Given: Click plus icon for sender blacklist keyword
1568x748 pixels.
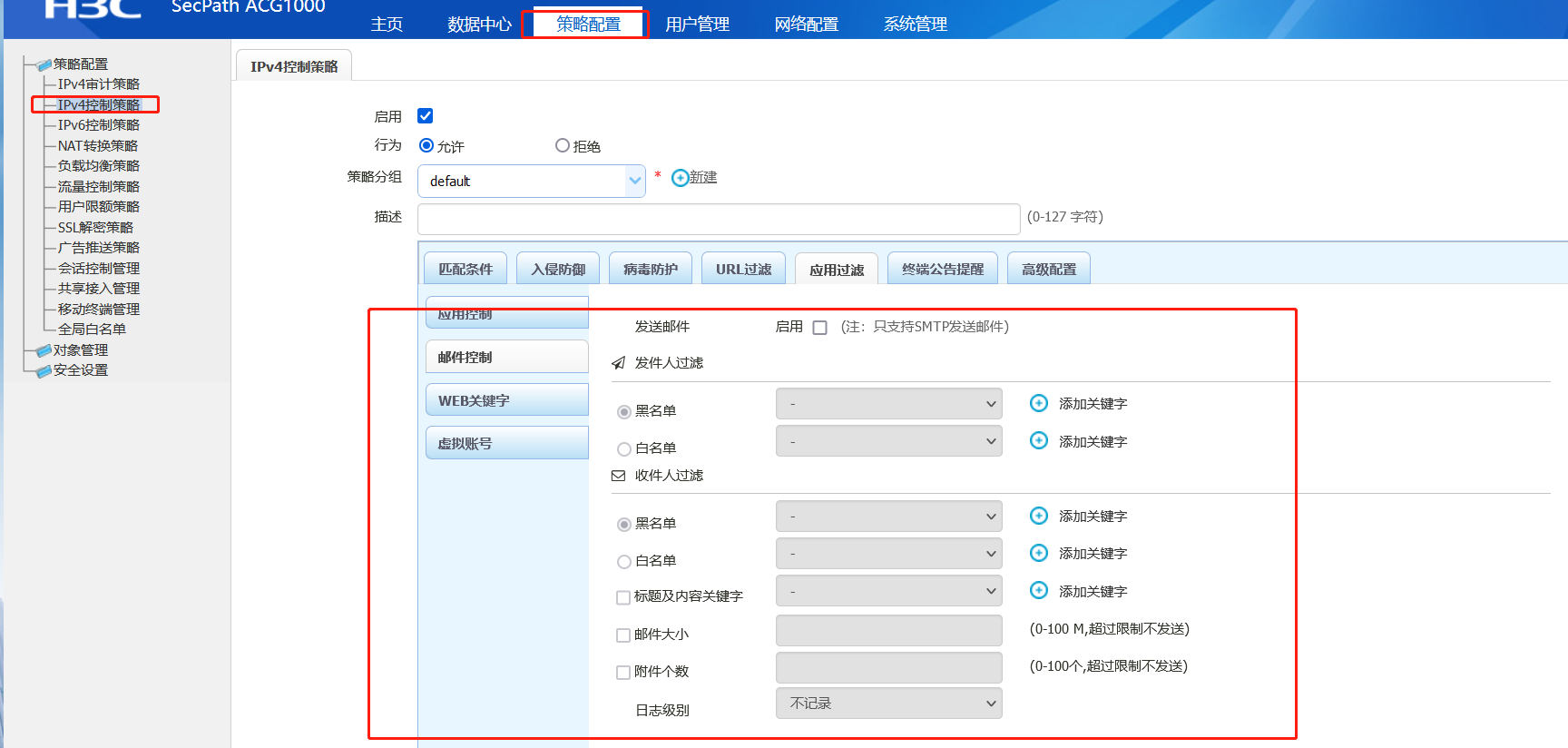Looking at the screenshot, I should (x=1039, y=403).
